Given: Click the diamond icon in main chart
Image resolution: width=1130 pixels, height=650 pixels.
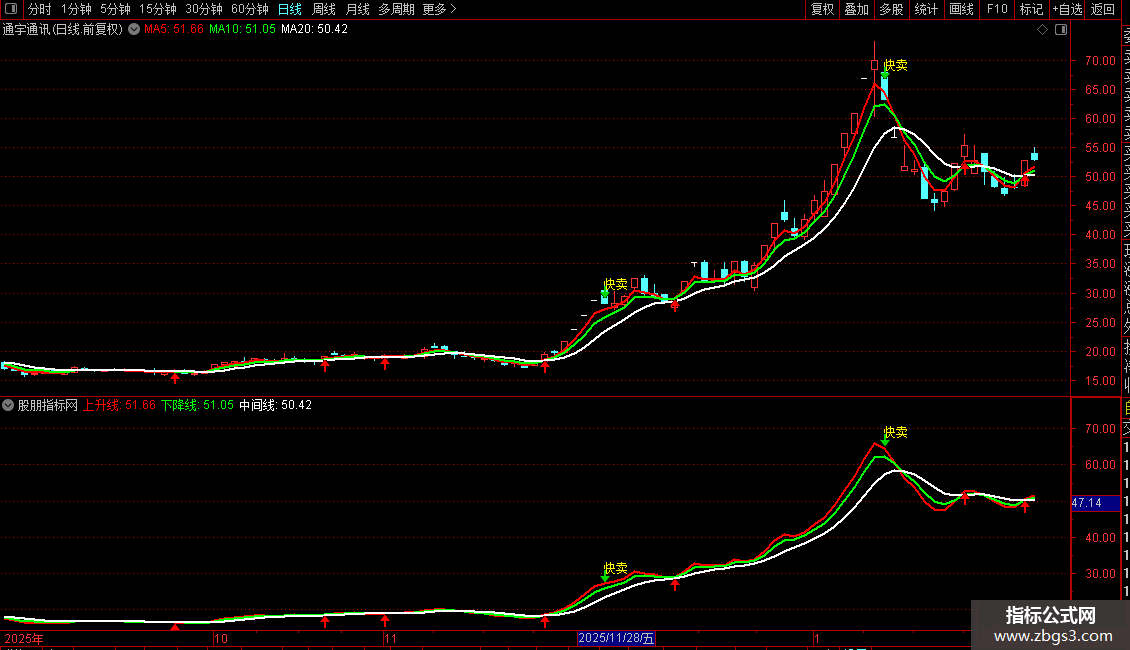Looking at the screenshot, I should 1042,30.
